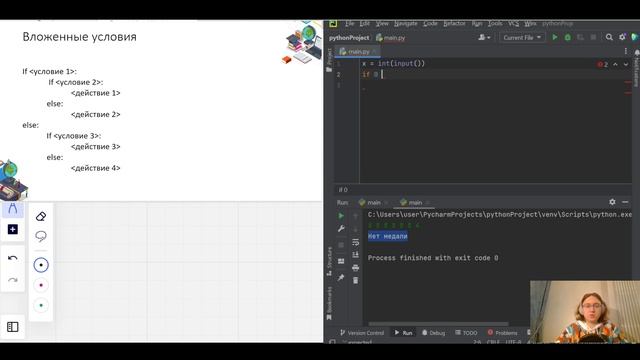Open the Run tool window tab

pos(403,333)
